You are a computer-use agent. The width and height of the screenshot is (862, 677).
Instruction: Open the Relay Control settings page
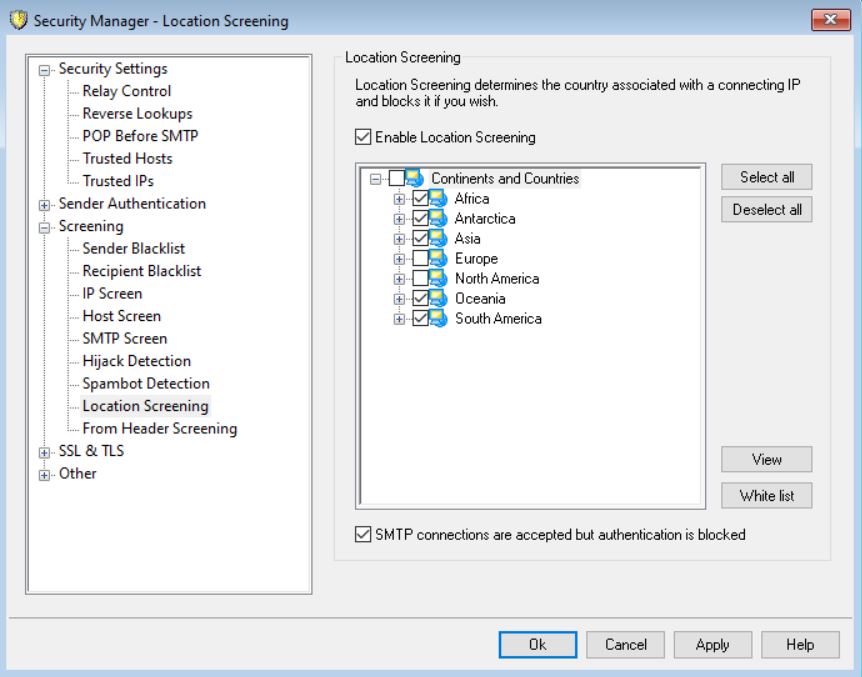127,91
